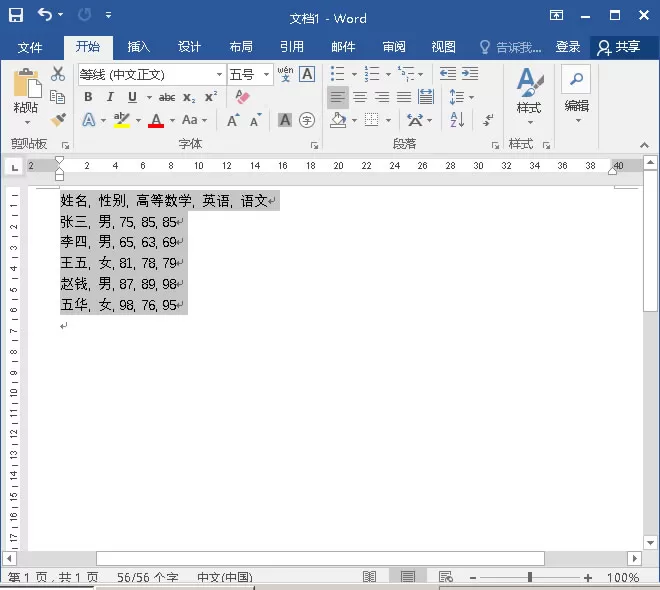Align text right
The width and height of the screenshot is (660, 590).
coord(382,97)
